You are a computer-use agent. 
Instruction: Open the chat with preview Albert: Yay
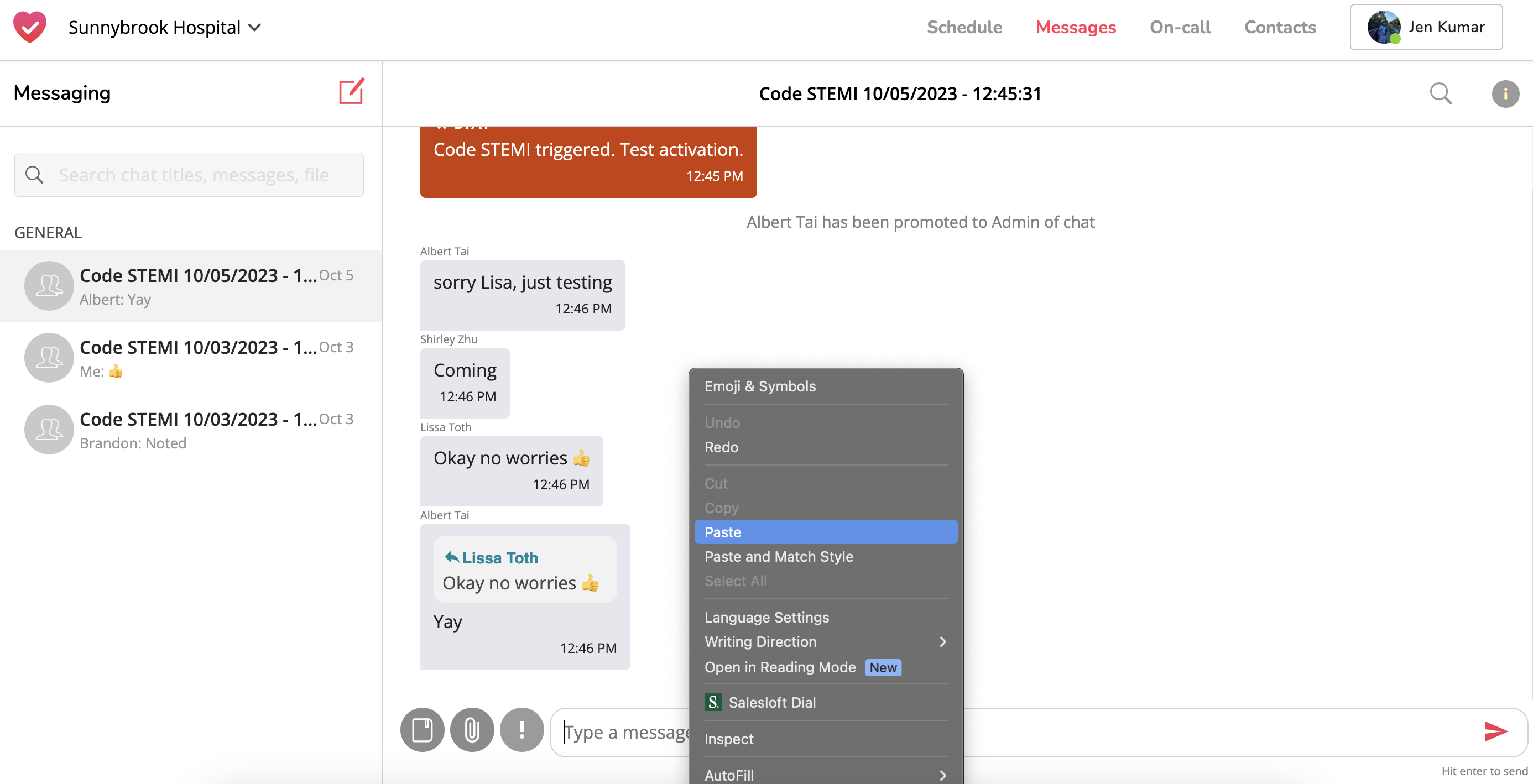click(190, 286)
